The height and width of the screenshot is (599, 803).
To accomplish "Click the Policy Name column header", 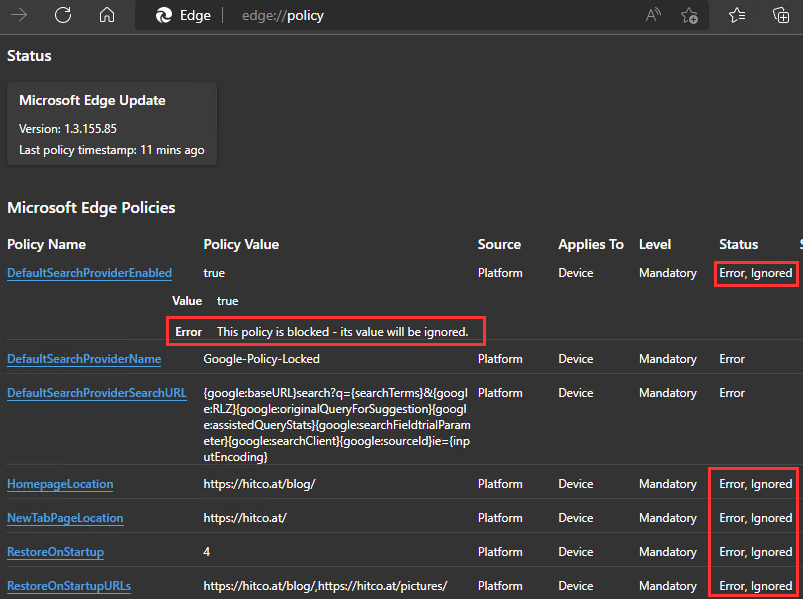I will [x=46, y=244].
